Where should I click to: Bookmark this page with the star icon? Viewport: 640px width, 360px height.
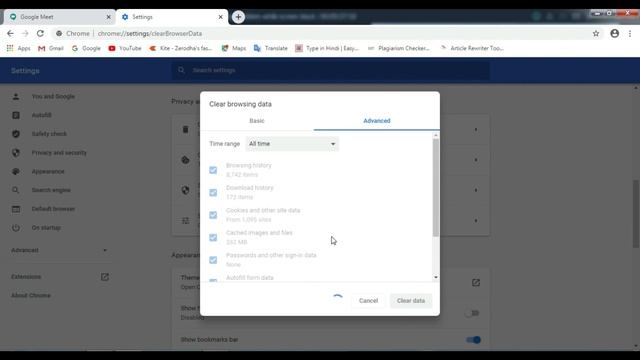tap(596, 33)
